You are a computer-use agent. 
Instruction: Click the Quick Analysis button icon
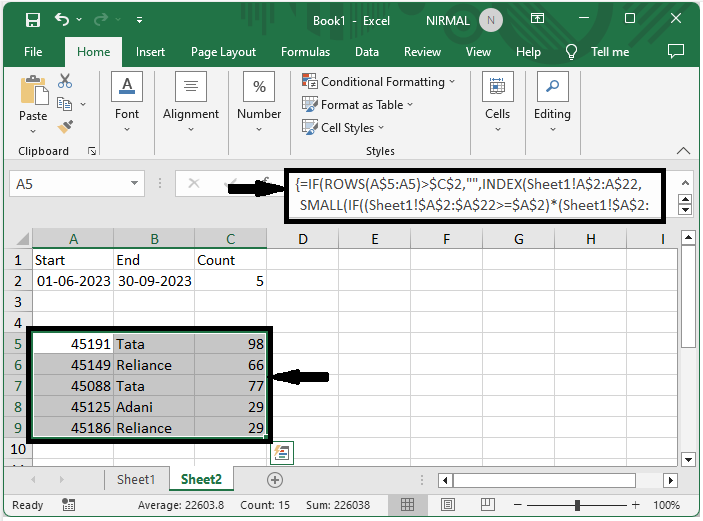coord(282,453)
